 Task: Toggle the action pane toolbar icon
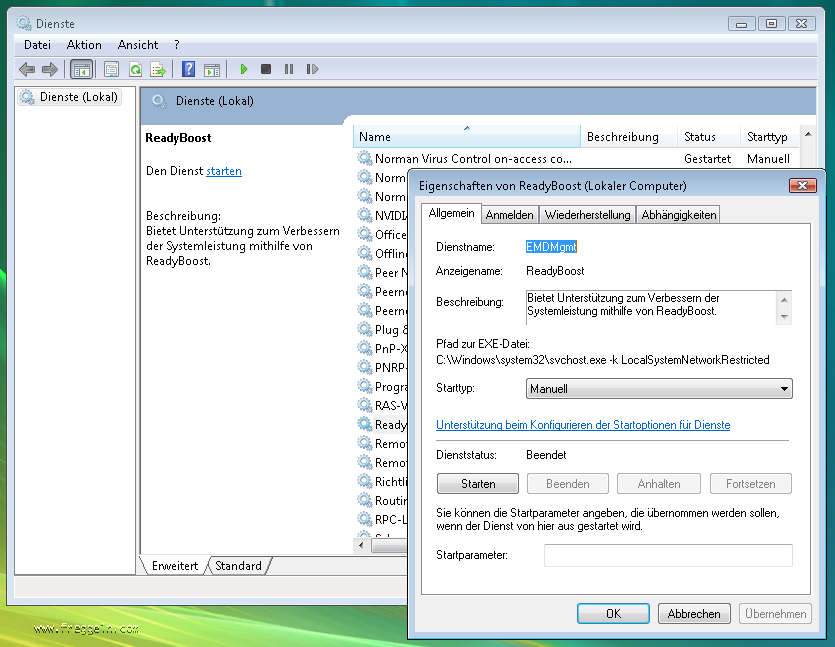[x=212, y=69]
